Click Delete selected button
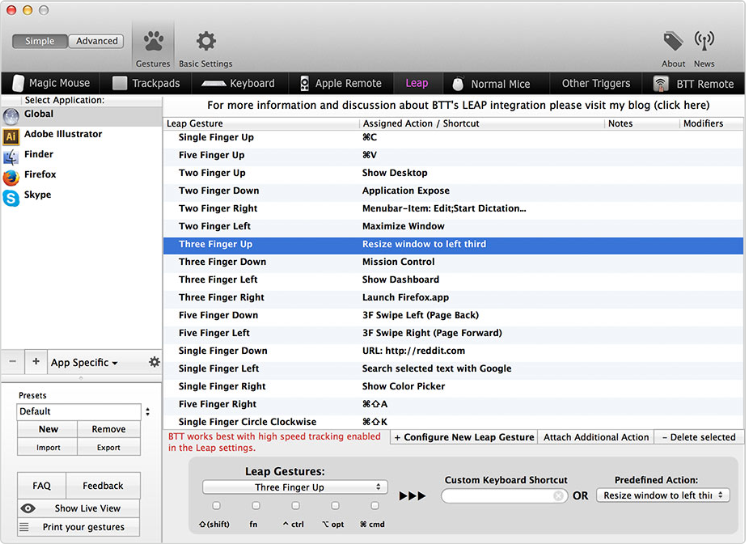Screen dimensions: 746x544 point(699,437)
